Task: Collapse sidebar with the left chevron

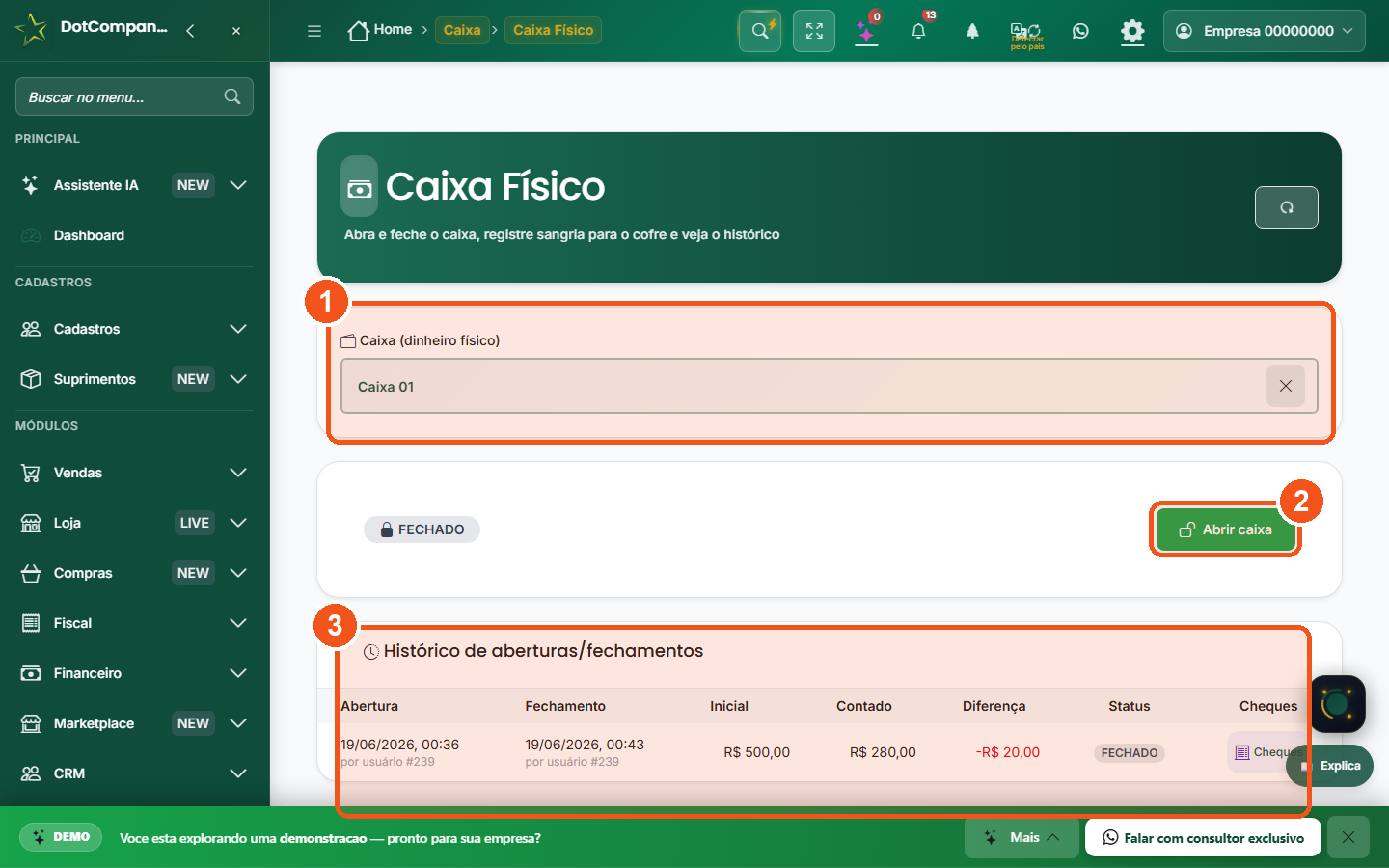Action: click(190, 31)
